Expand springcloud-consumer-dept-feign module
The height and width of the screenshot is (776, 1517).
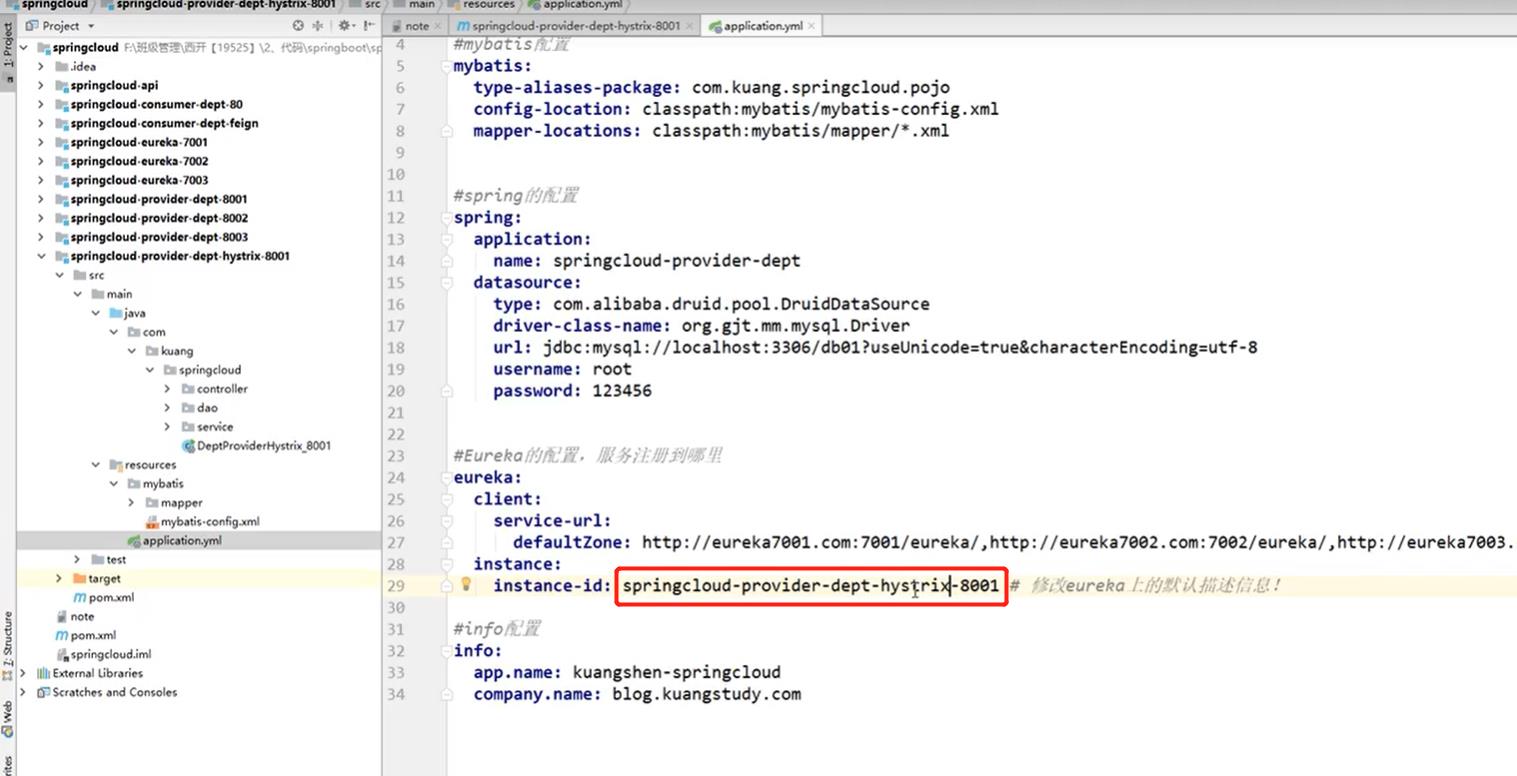point(41,124)
